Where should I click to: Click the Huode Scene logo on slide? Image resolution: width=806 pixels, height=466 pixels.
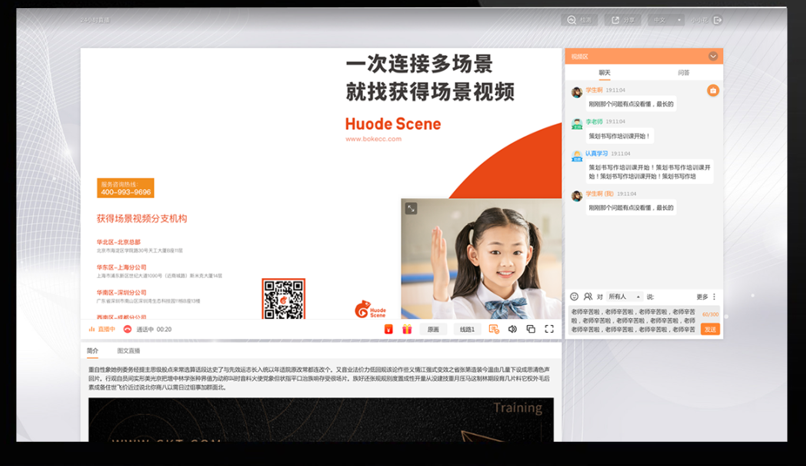pyautogui.click(x=370, y=309)
